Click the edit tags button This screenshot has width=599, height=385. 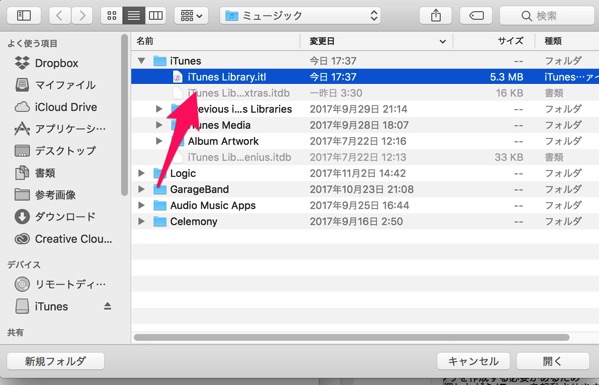coord(476,16)
